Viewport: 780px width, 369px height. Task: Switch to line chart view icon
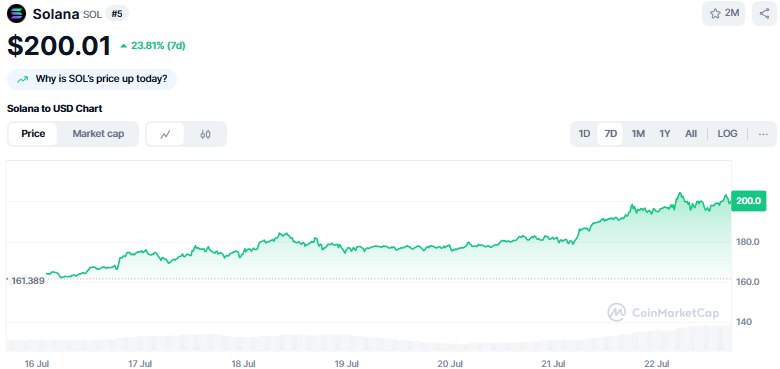pos(165,134)
